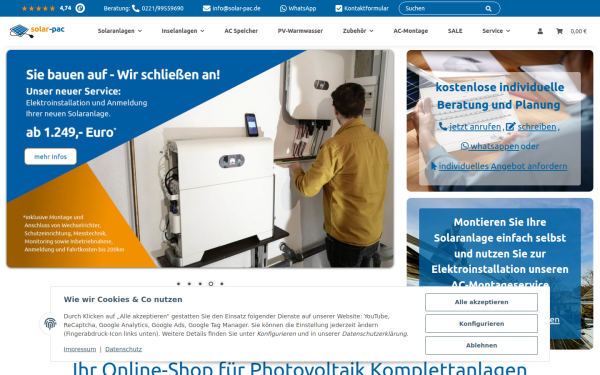The image size is (600, 375).
Task: Open the Kontaktformular link
Action: pos(366,8)
